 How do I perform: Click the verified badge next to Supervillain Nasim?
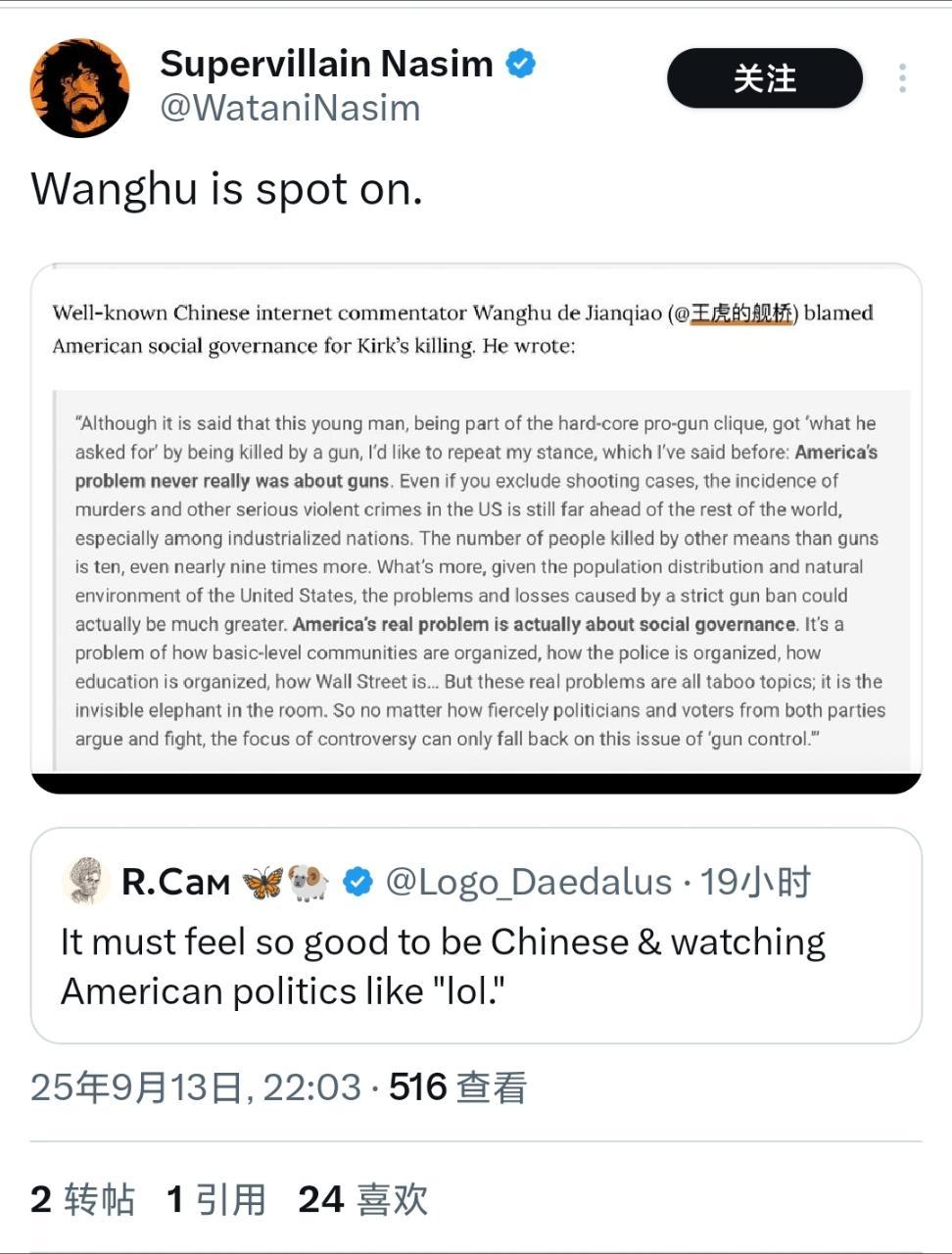[520, 64]
